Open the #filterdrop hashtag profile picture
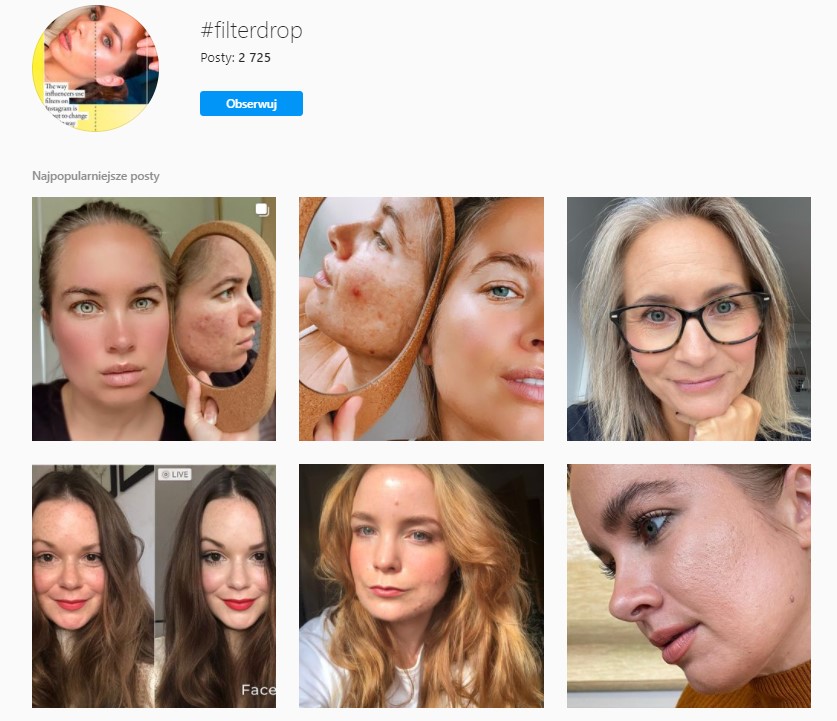837x721 pixels. click(96, 68)
